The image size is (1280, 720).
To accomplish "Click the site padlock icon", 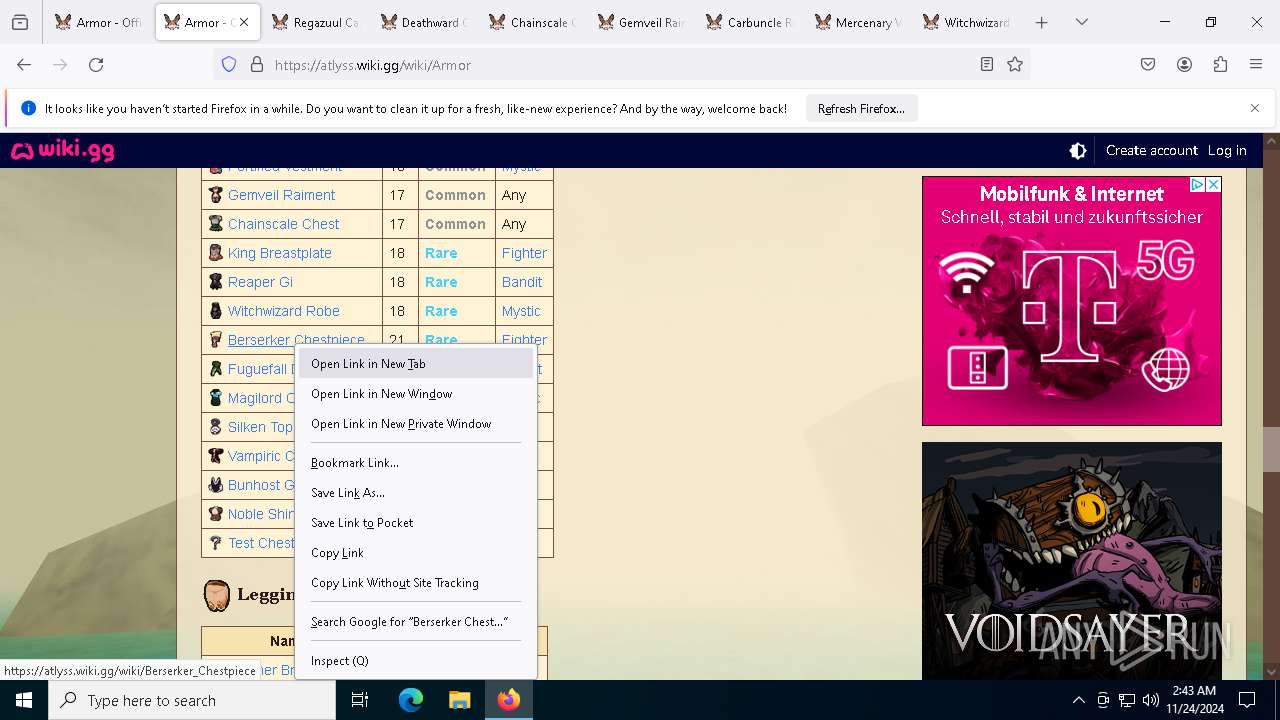I will pyautogui.click(x=257, y=65).
